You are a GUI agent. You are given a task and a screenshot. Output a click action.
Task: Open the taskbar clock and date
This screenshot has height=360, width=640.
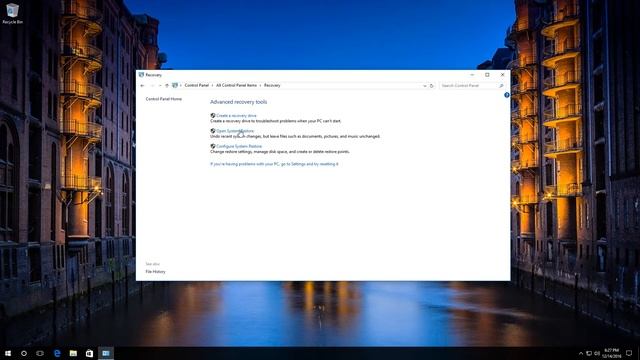pyautogui.click(x=611, y=353)
